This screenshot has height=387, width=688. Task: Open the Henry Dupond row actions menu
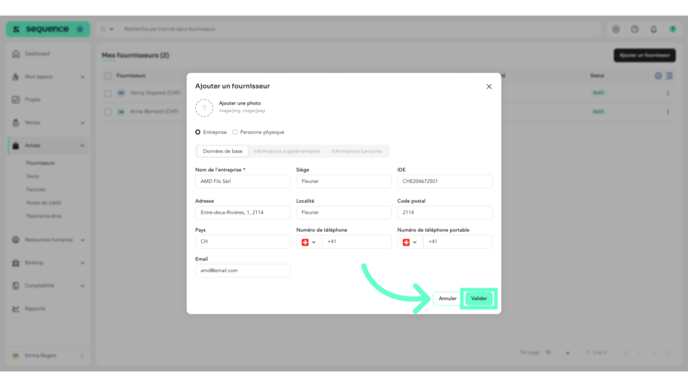tap(668, 93)
